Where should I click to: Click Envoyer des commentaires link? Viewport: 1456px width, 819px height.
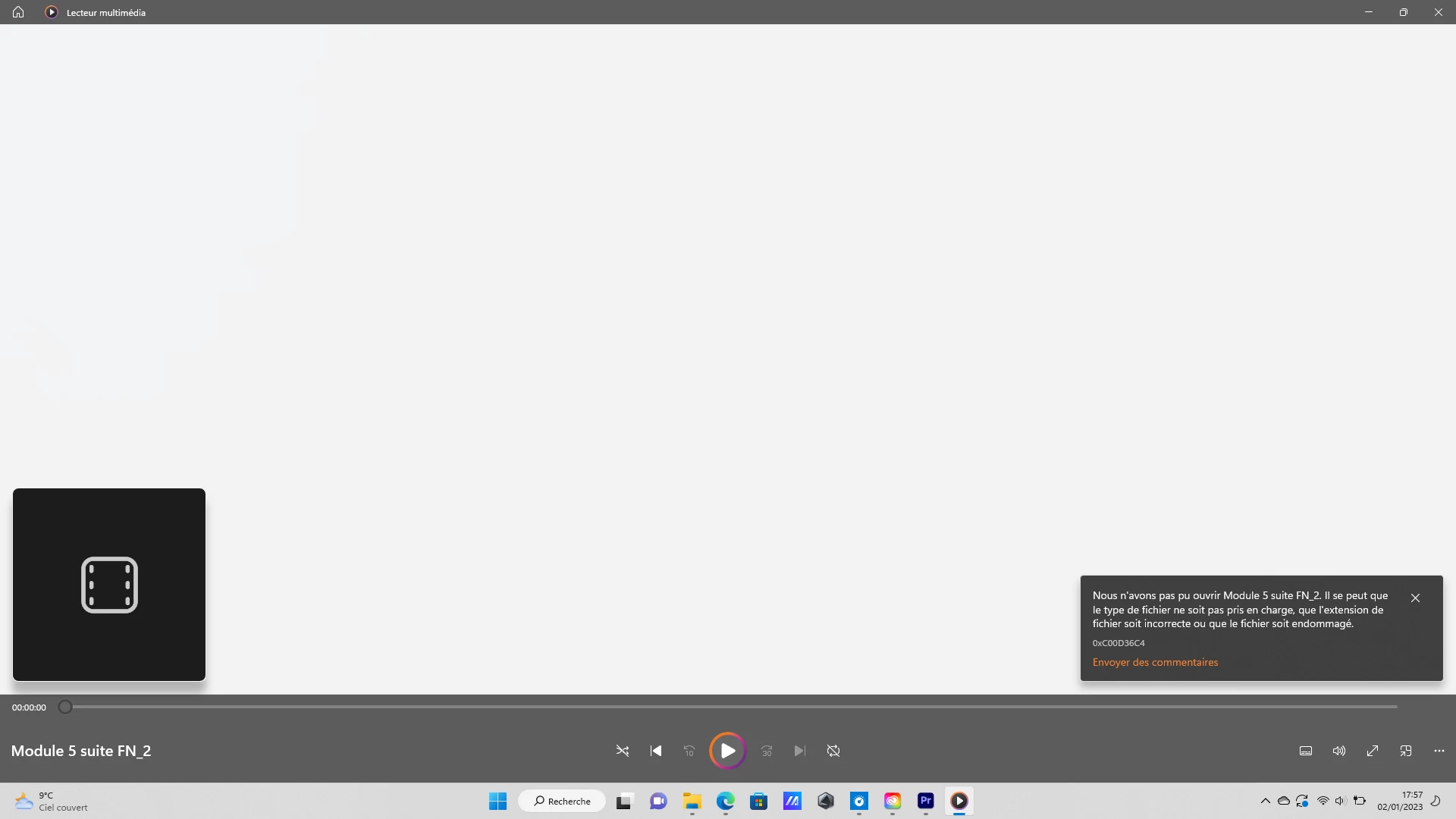[1155, 662]
